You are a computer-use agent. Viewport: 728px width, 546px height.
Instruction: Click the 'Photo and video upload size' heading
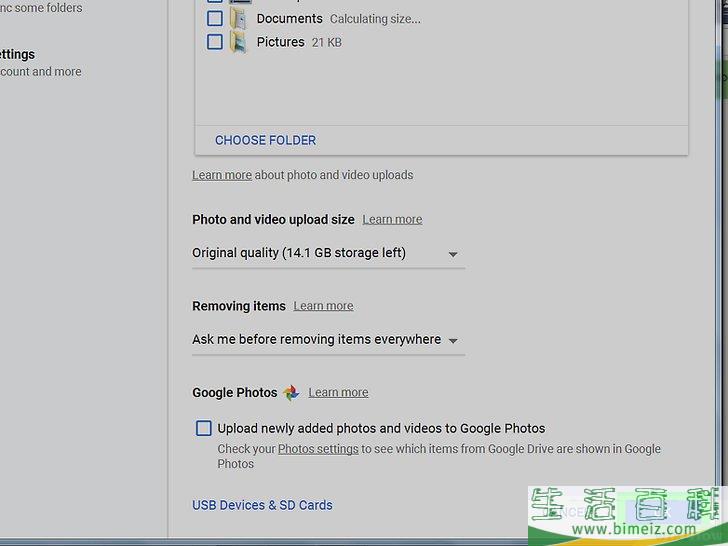coord(273,219)
